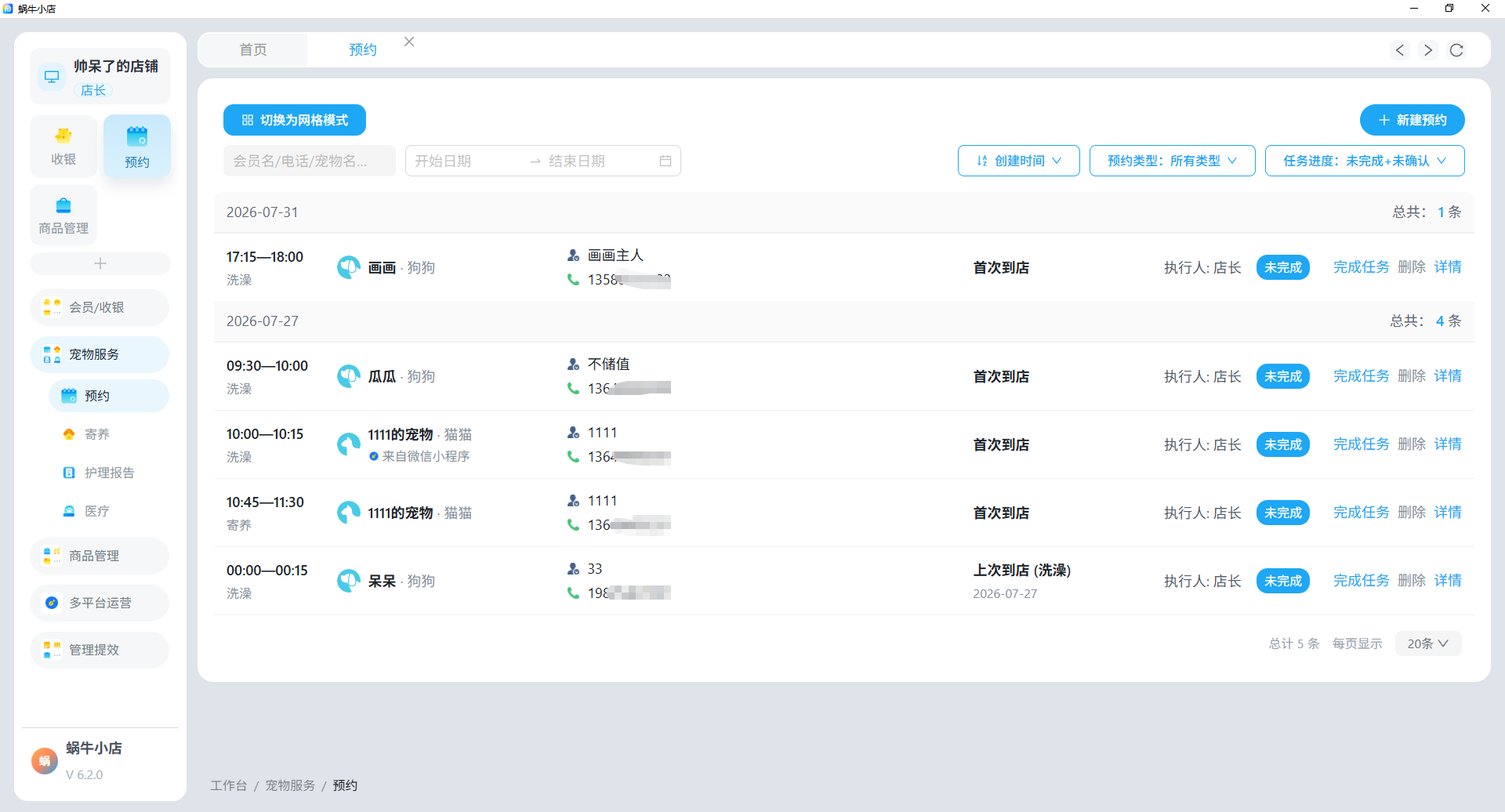Expand the 多平台运营 menu group

pyautogui.click(x=100, y=603)
